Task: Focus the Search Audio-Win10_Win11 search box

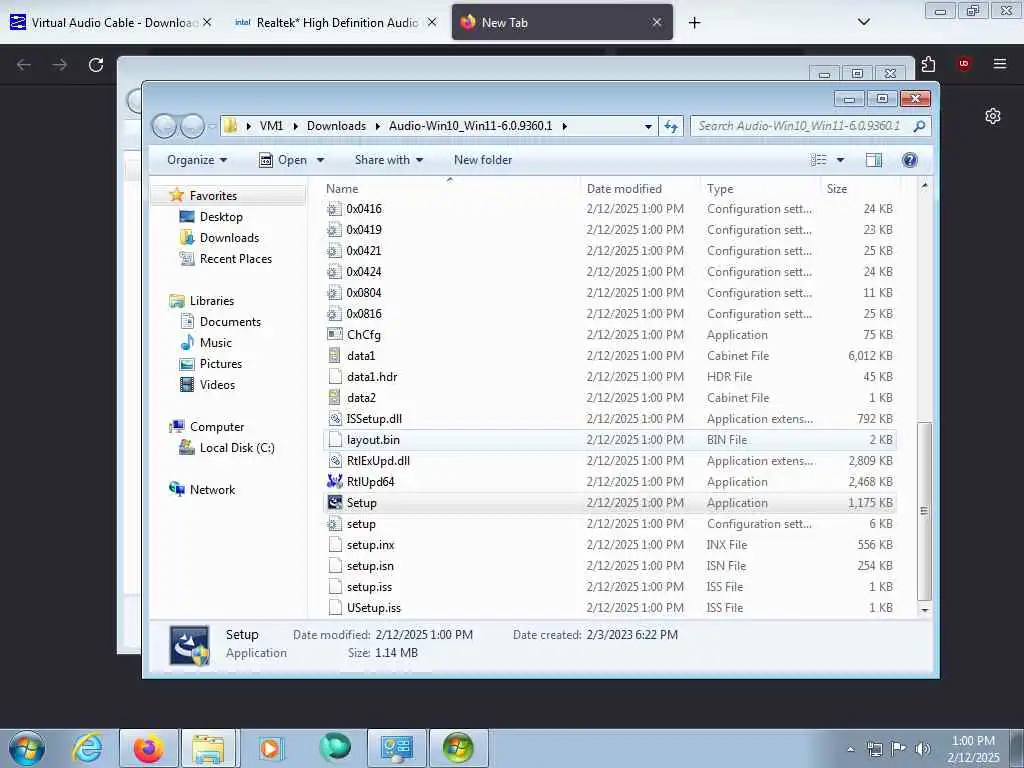Action: pos(802,126)
